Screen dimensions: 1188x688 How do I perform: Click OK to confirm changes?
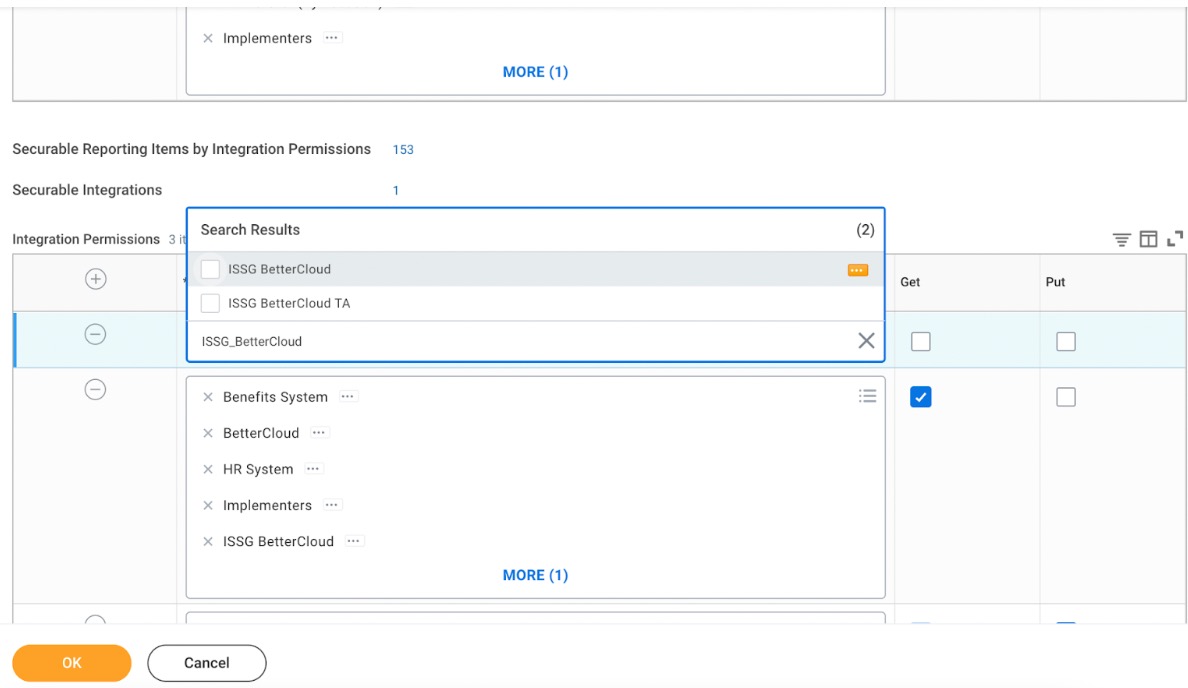click(71, 663)
